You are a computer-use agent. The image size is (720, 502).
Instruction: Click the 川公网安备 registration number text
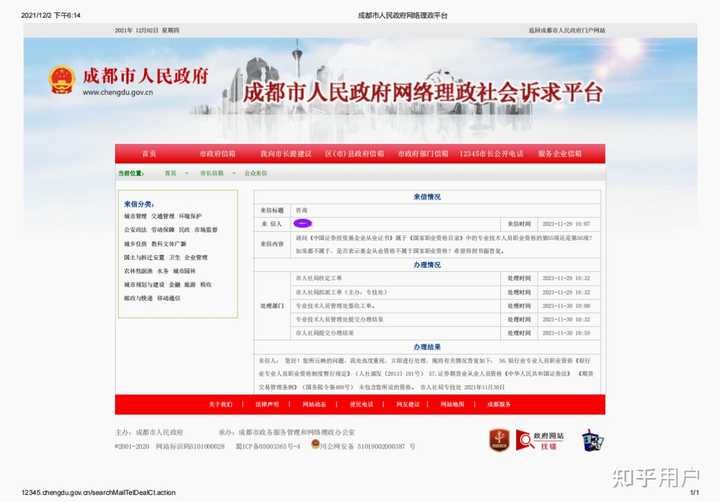368,446
